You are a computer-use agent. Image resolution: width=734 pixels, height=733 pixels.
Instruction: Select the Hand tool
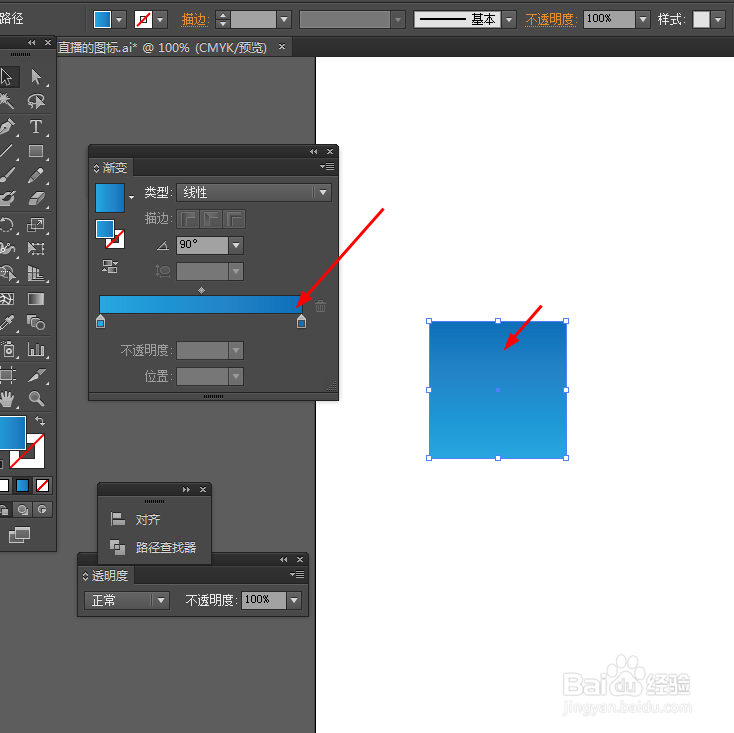(x=7, y=399)
